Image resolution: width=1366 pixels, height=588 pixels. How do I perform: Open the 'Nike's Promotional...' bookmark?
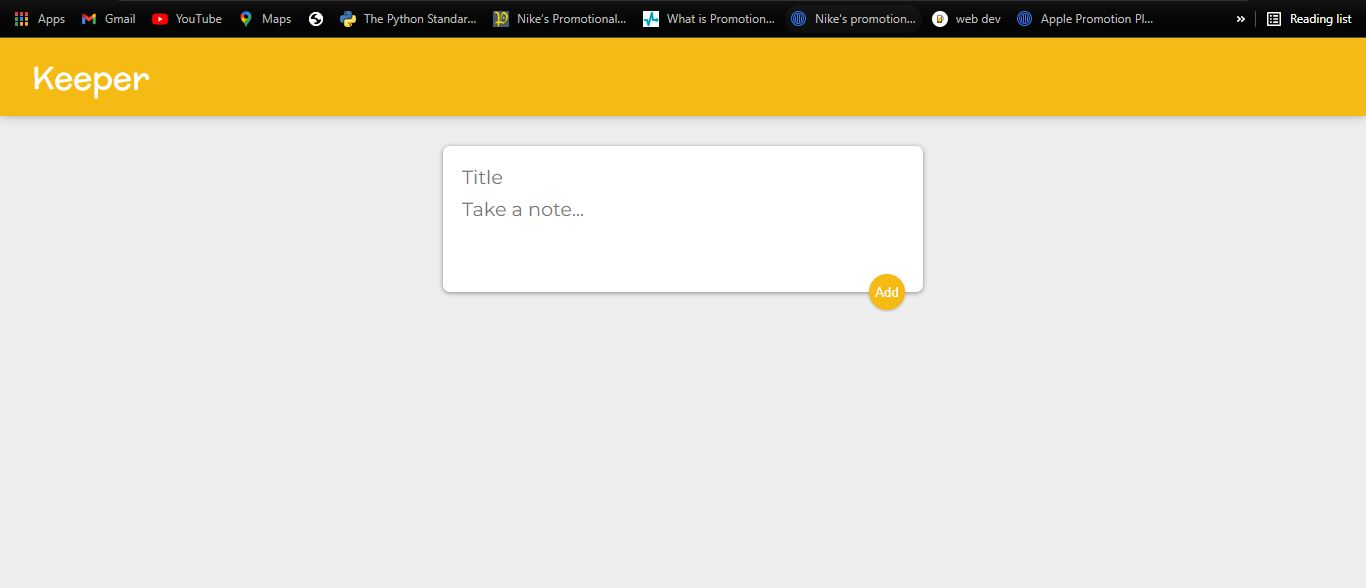click(x=560, y=18)
